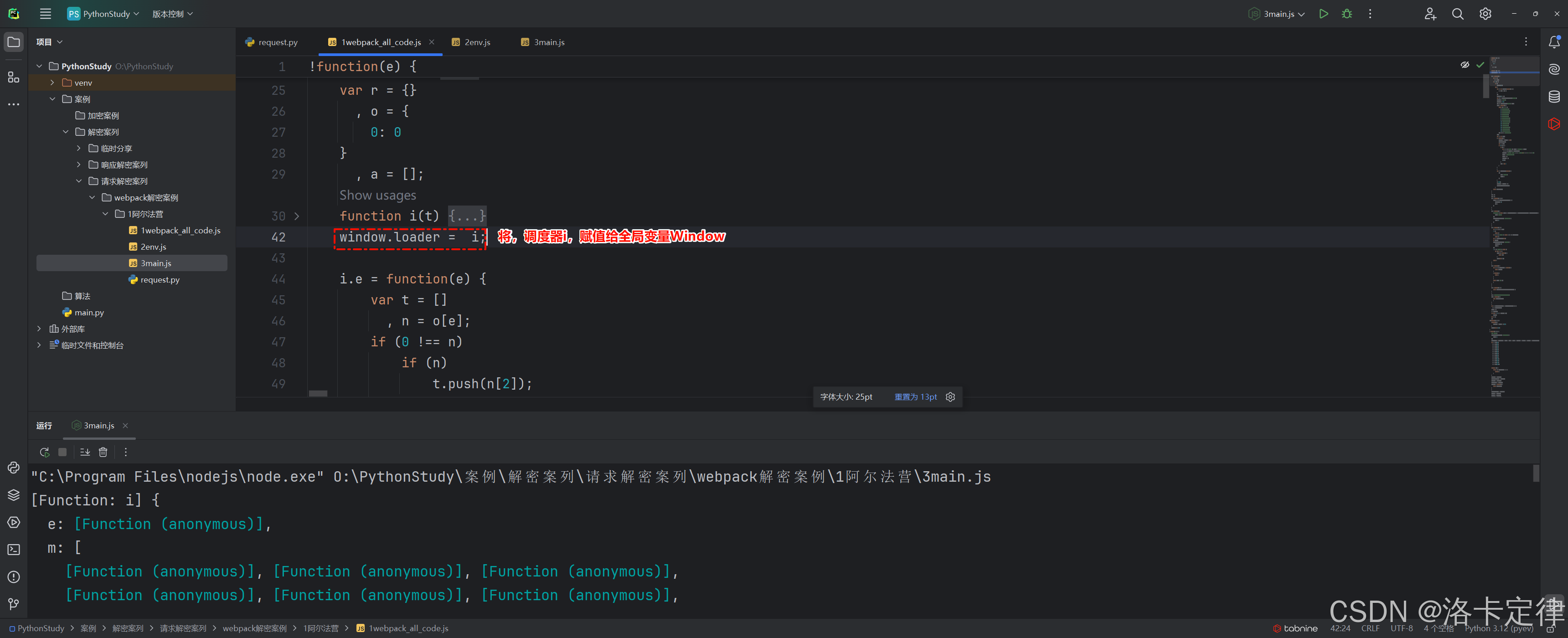Clear the run console output
This screenshot has width=1568, height=638.
point(103,452)
